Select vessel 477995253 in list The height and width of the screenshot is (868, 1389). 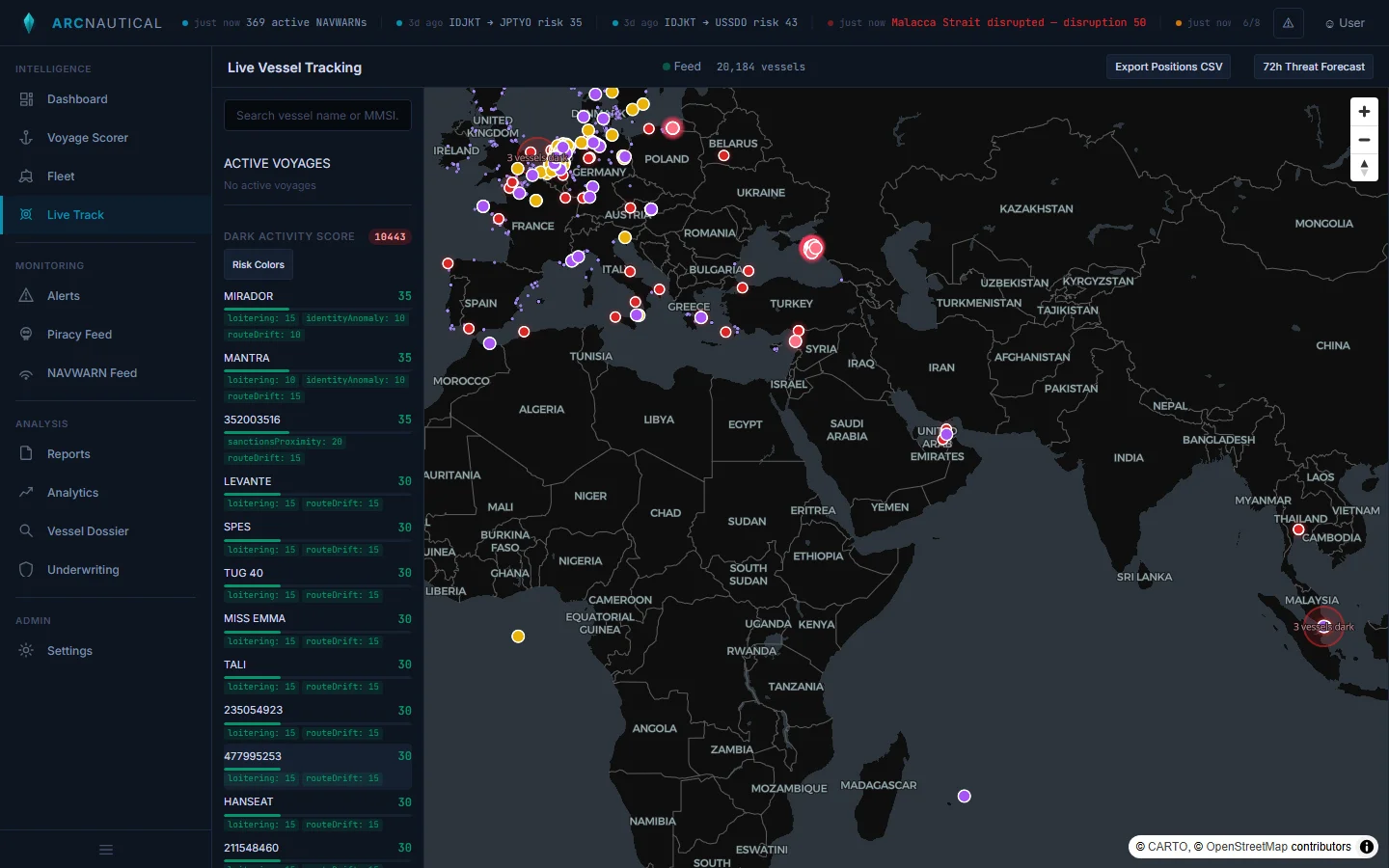tap(317, 767)
